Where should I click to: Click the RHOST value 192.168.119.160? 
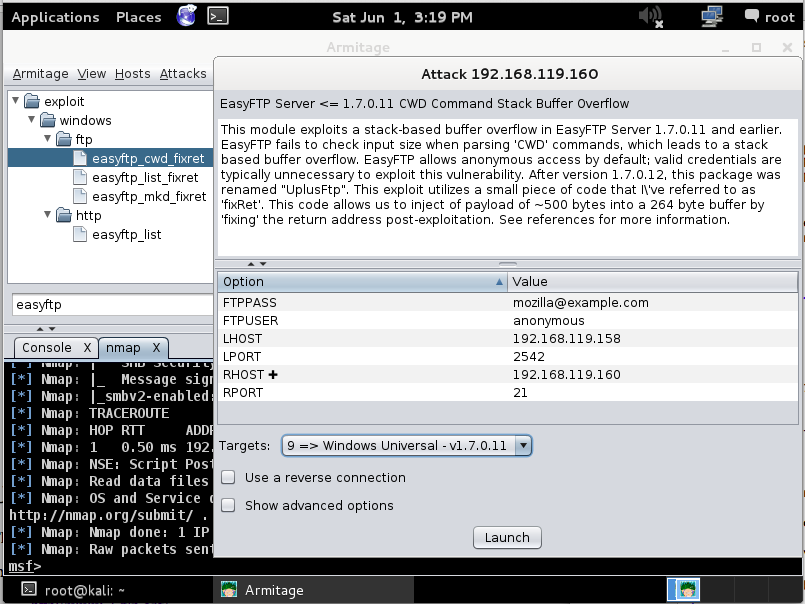(x=567, y=374)
